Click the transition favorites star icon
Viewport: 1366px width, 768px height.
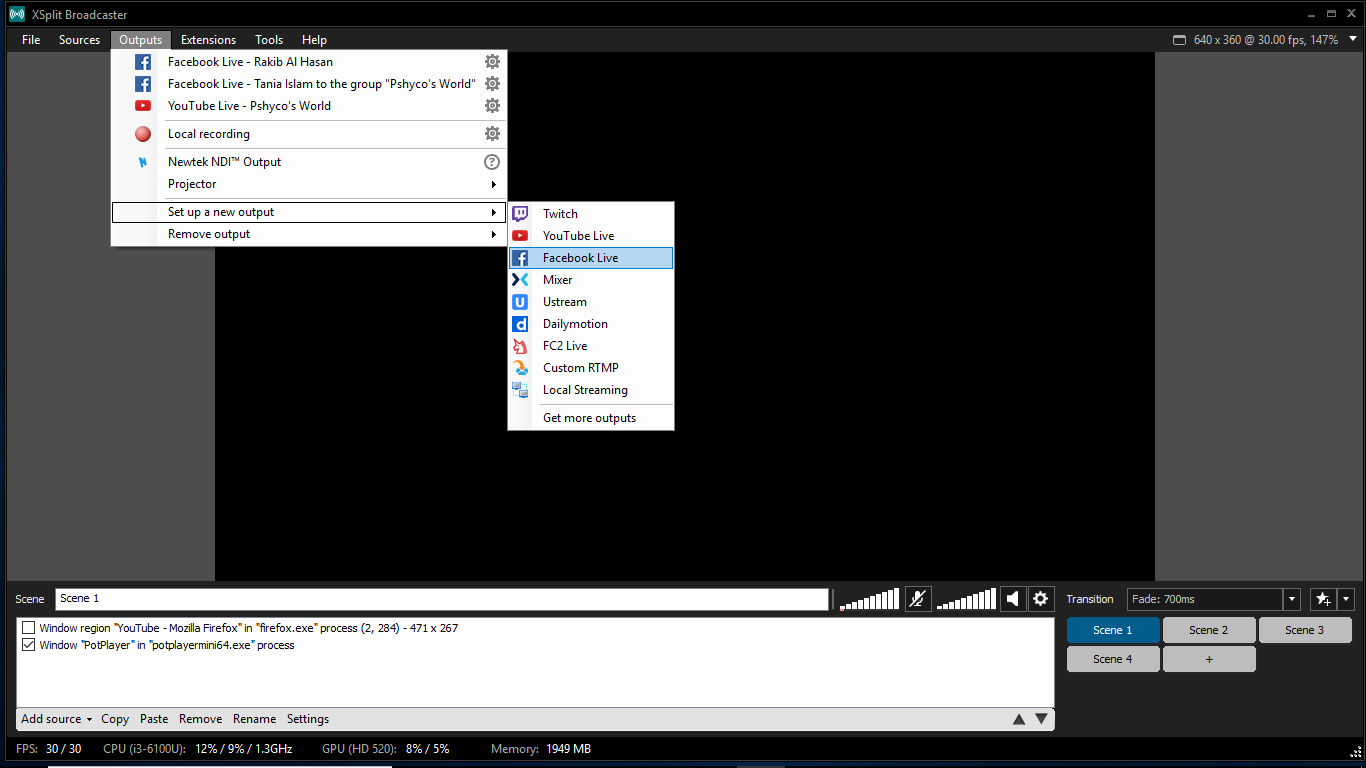point(1323,599)
